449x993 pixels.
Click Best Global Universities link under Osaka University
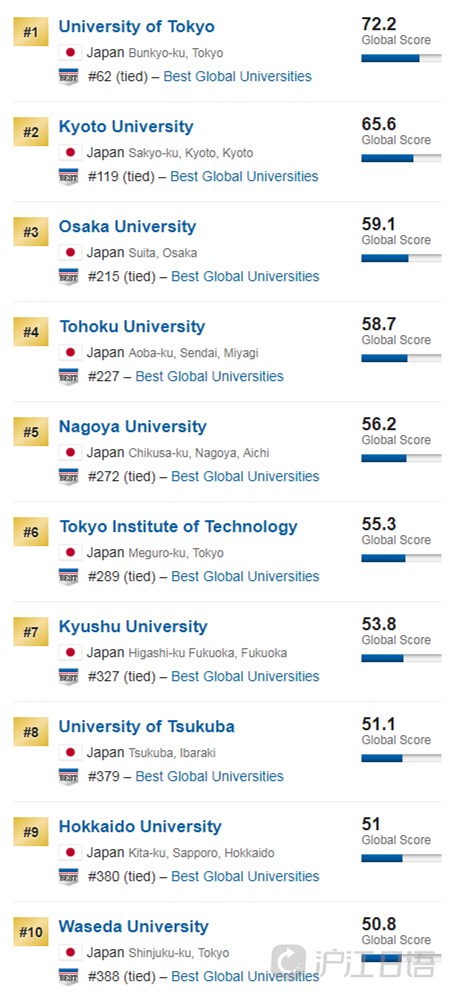click(x=245, y=277)
